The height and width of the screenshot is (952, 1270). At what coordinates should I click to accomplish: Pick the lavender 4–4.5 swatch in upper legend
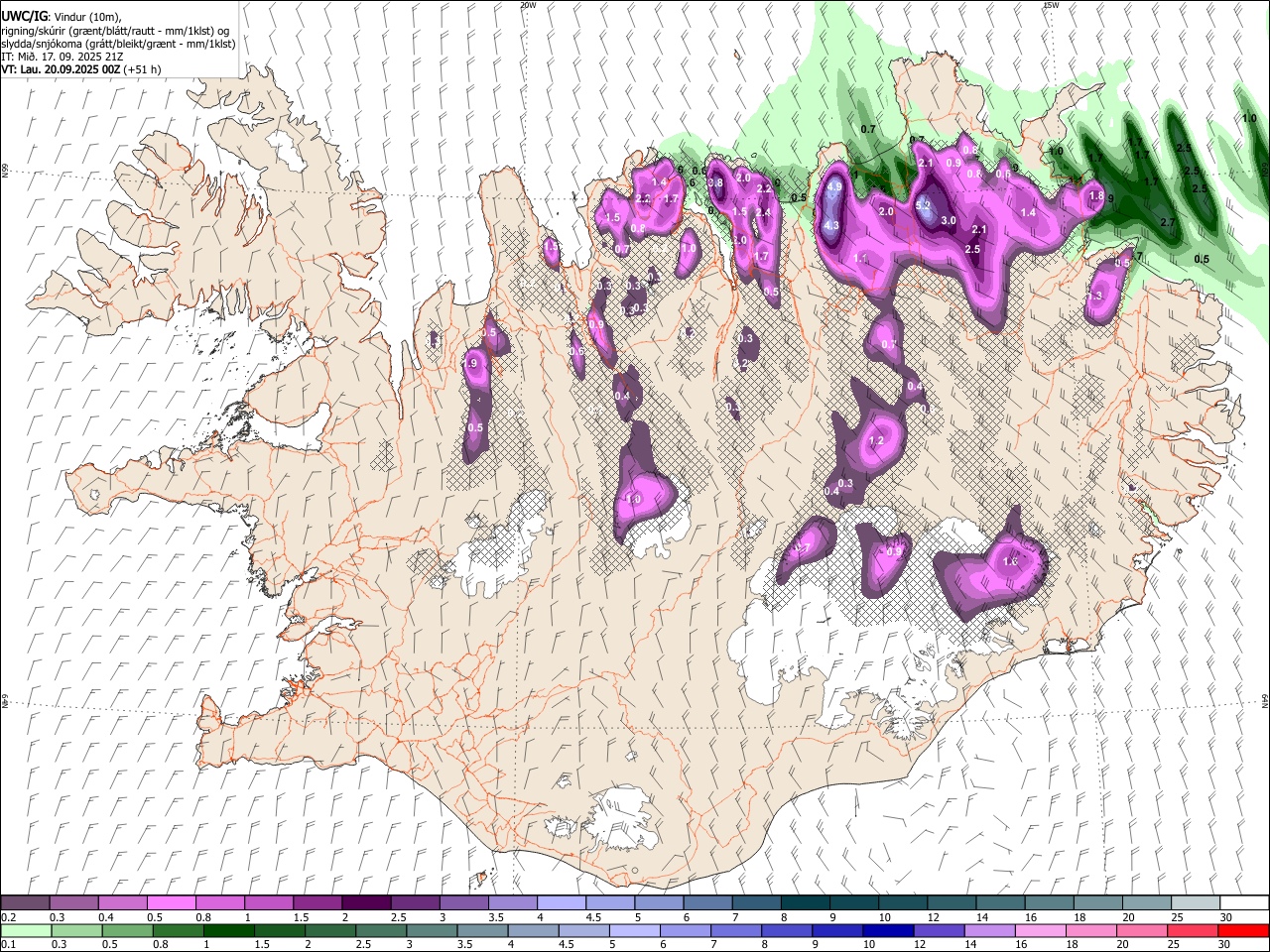tap(561, 903)
